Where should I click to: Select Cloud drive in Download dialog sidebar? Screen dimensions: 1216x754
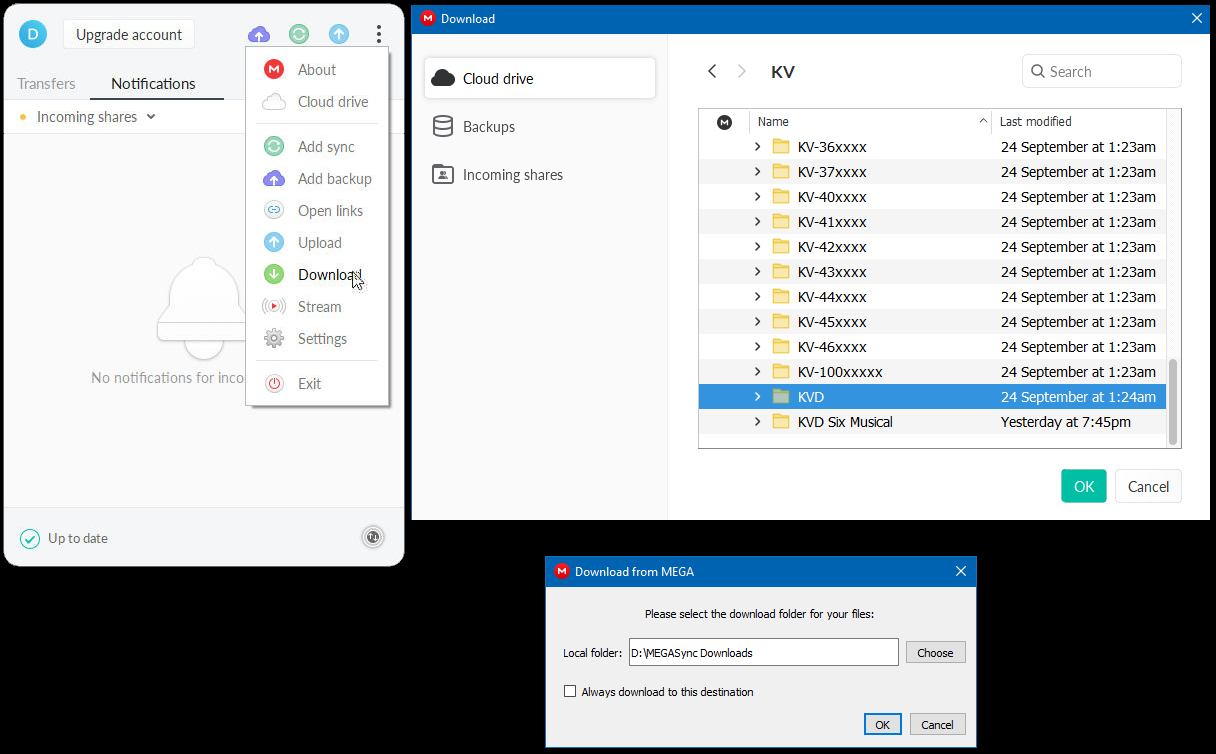(x=540, y=78)
